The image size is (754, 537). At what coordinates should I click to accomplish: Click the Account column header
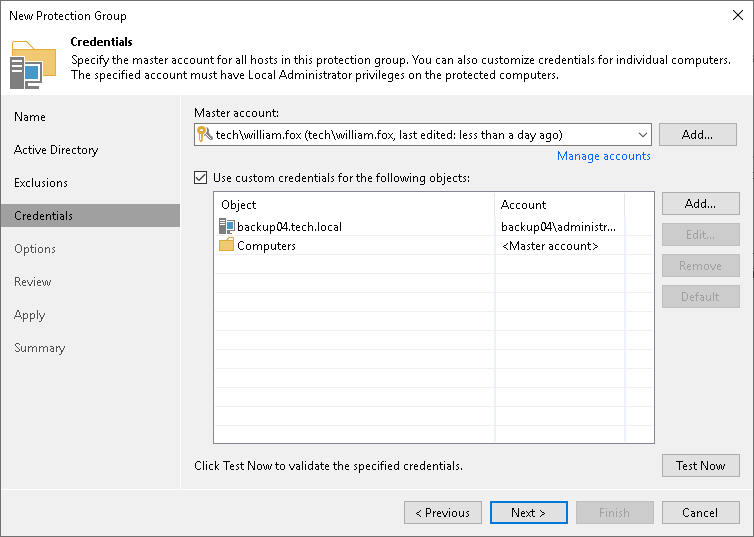coord(560,204)
